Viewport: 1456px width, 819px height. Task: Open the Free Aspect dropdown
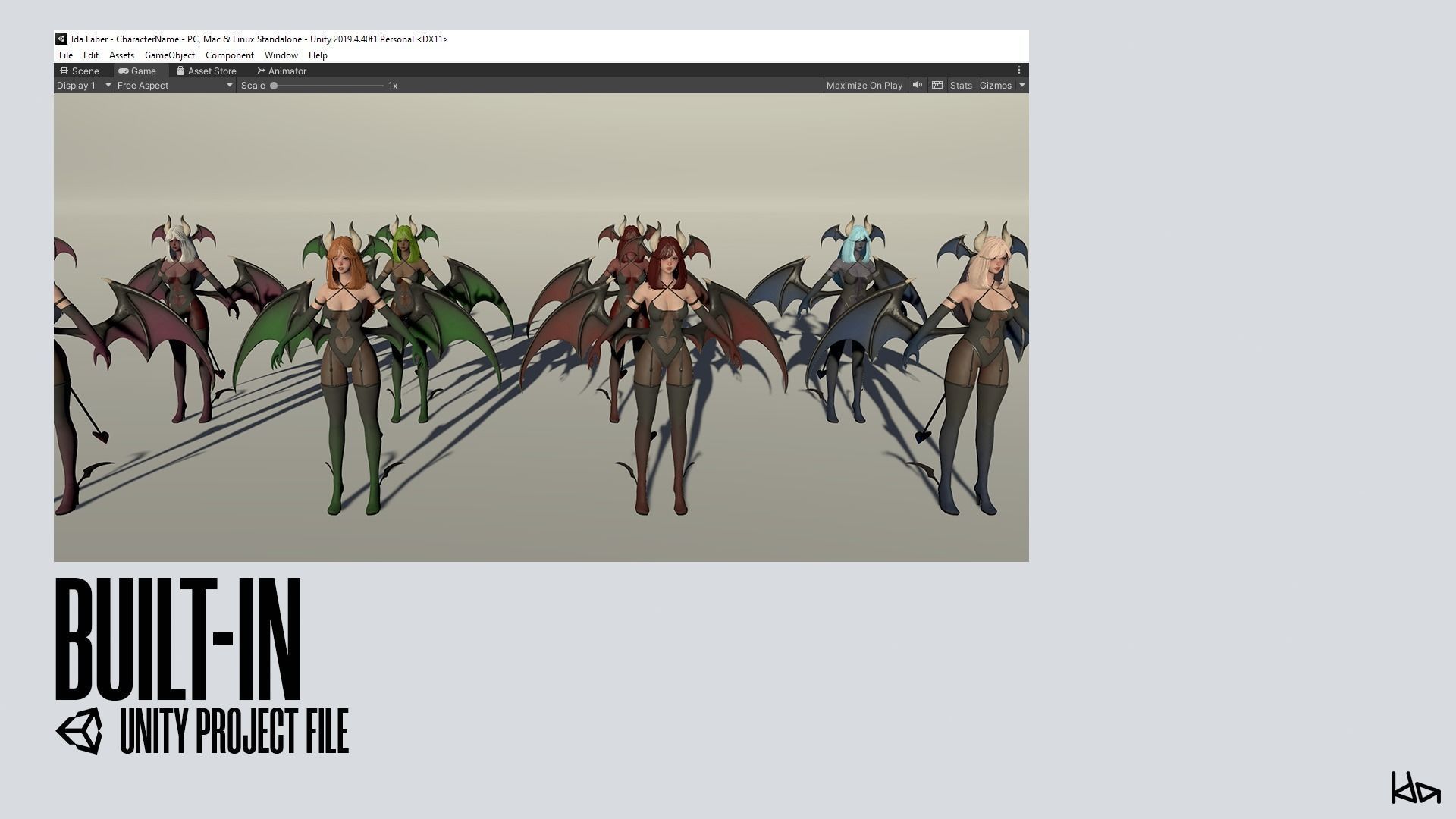tap(174, 86)
